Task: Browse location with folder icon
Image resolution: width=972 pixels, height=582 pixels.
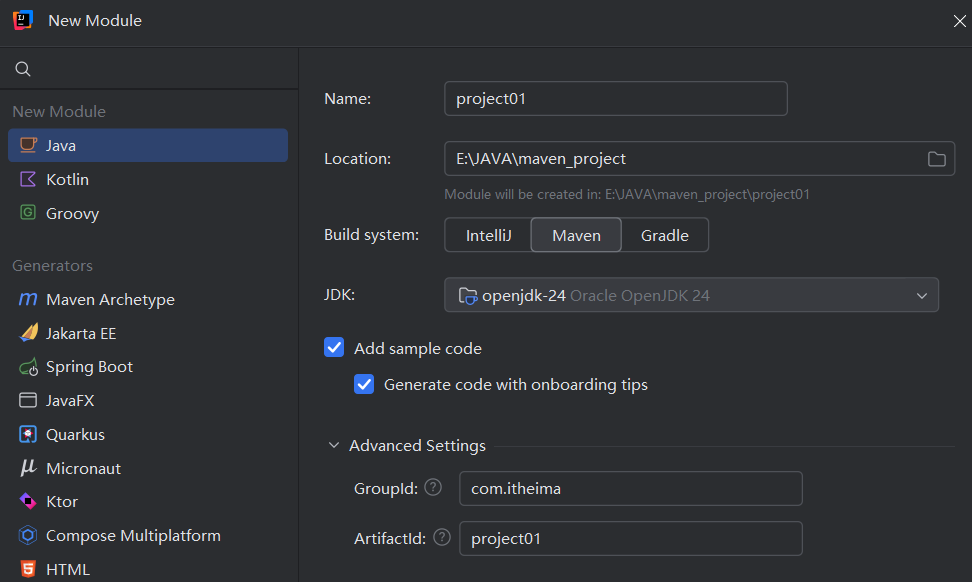Action: tap(937, 159)
